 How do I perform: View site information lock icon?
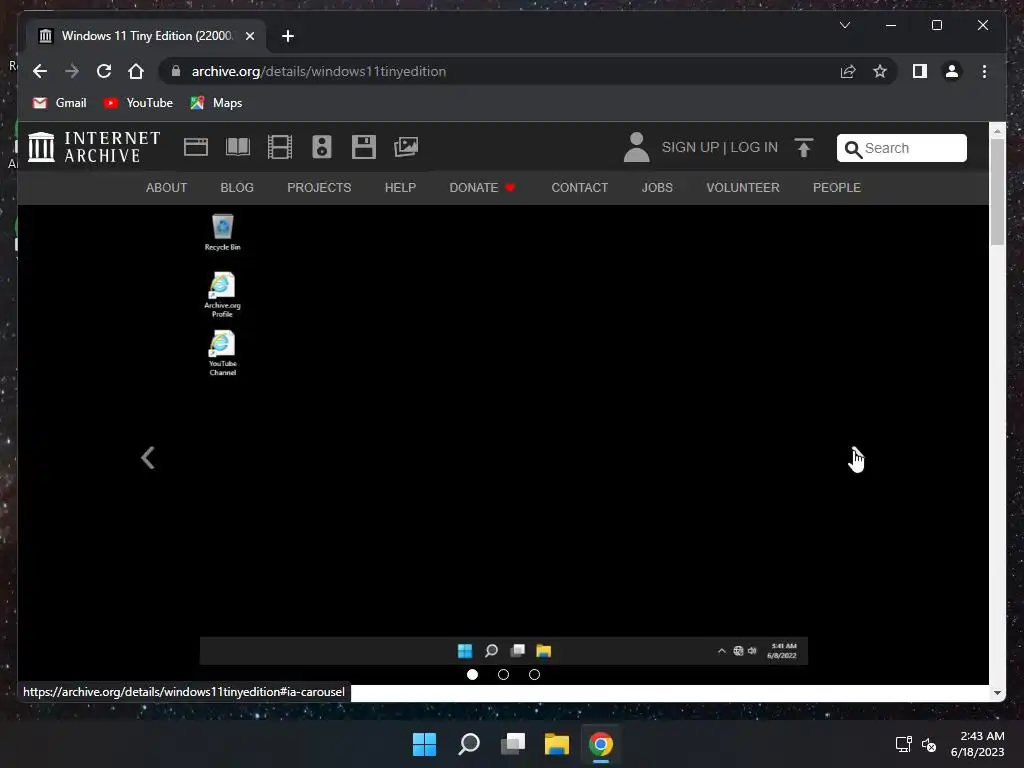point(176,71)
